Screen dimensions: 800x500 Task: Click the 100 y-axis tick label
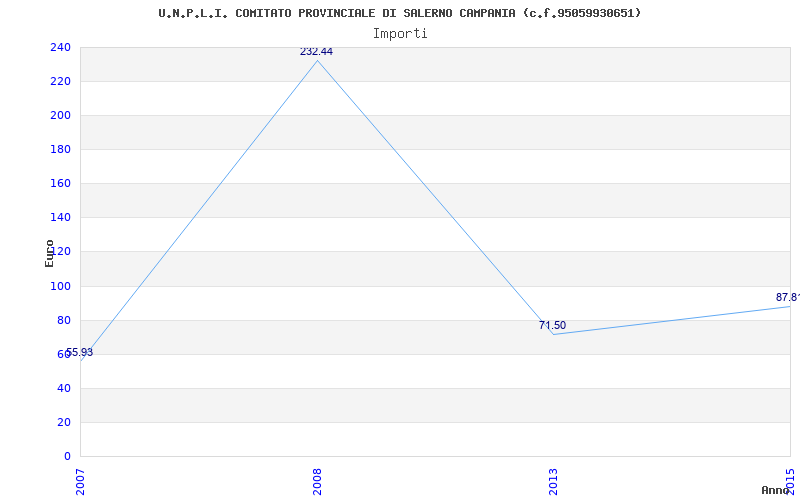point(60,286)
